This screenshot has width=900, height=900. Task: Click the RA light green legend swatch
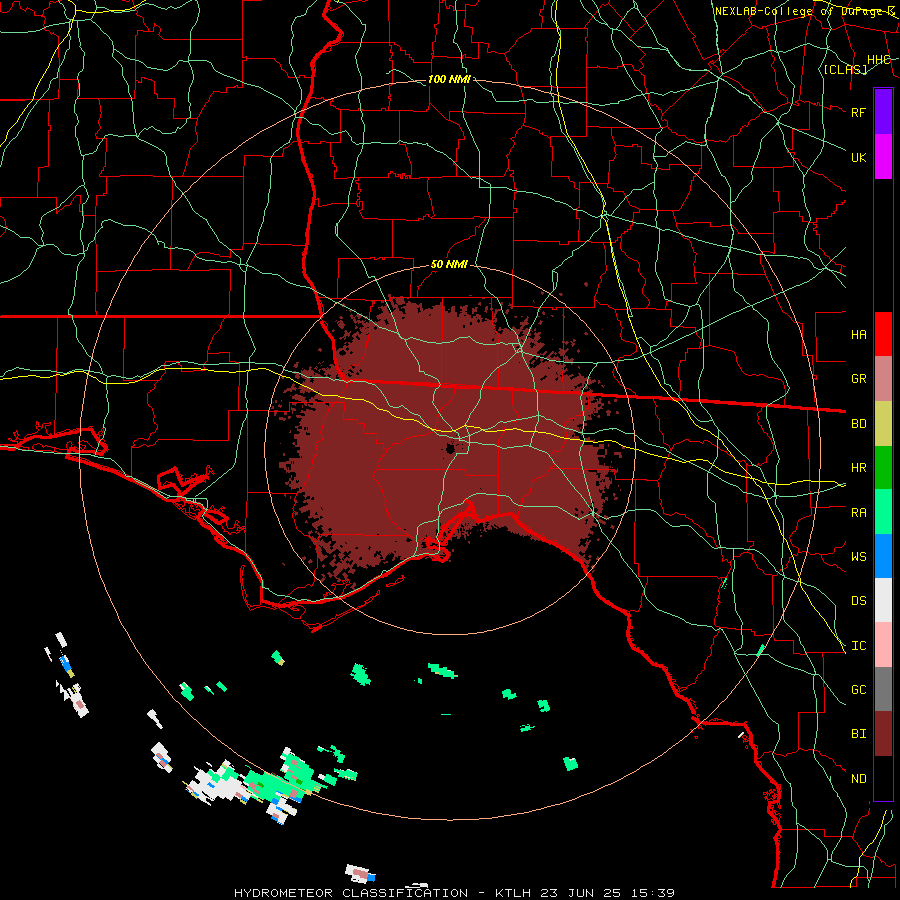(x=883, y=512)
